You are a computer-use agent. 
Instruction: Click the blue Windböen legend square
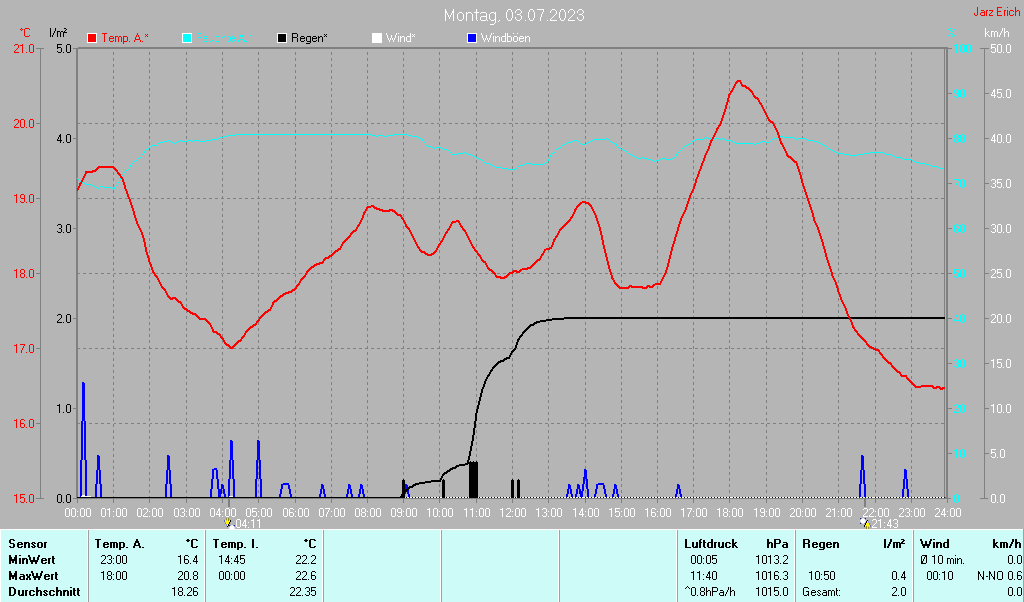click(472, 38)
